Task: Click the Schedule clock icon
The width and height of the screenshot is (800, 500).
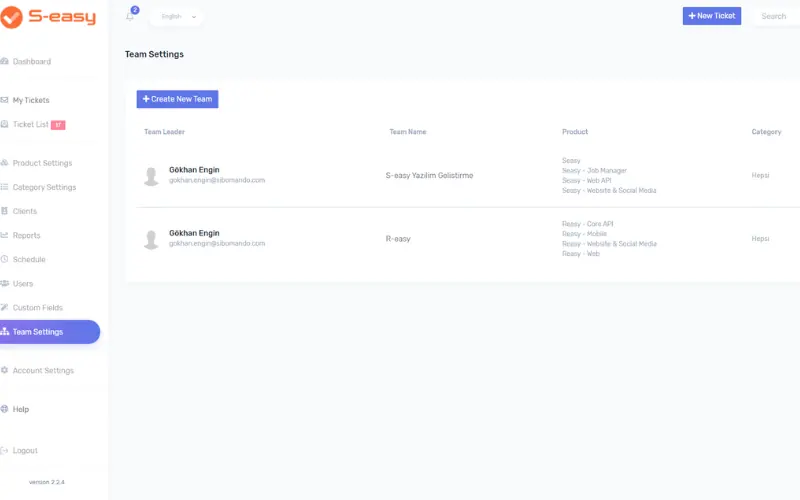Action: point(4,259)
